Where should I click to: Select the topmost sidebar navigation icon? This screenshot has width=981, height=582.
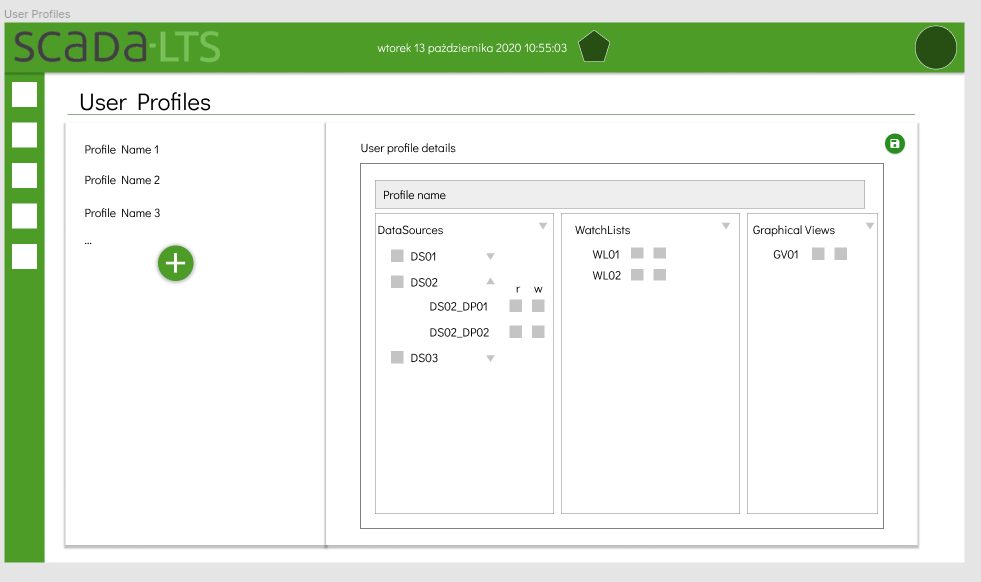[x=23, y=95]
